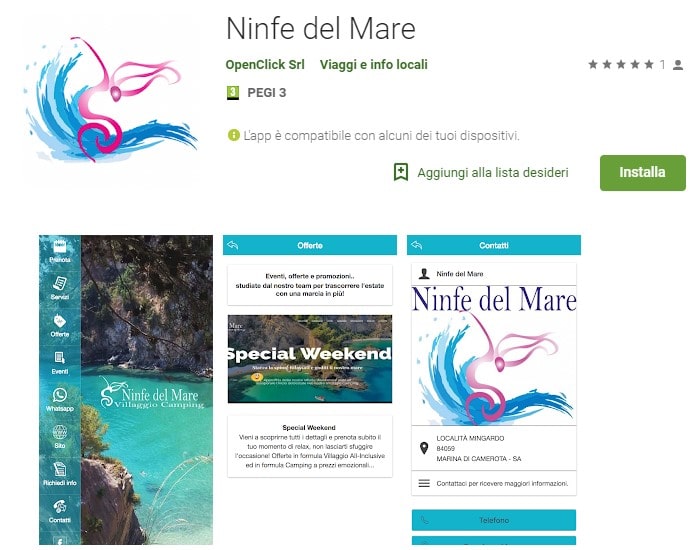Click the Telefono button
The image size is (700, 550).
pyautogui.click(x=494, y=520)
